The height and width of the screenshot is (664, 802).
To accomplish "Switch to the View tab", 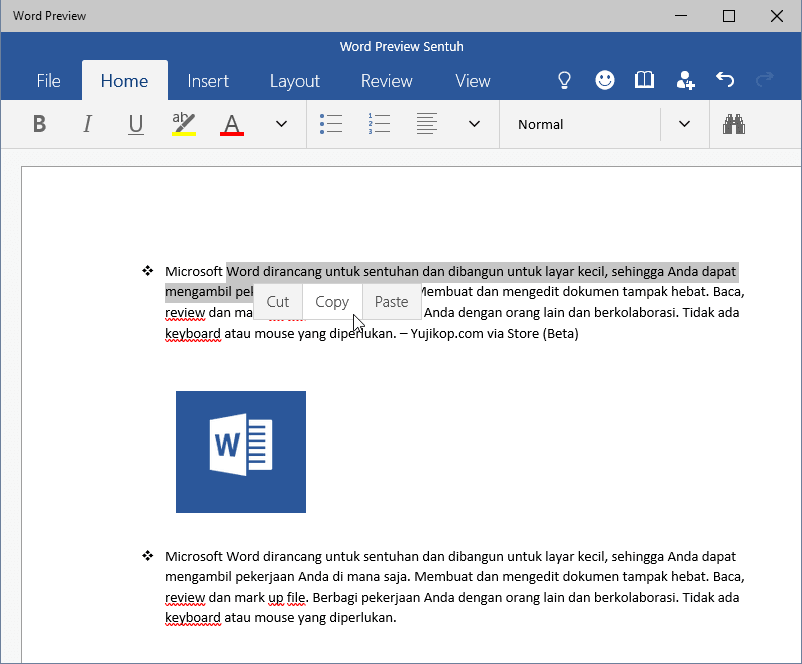I will (473, 81).
